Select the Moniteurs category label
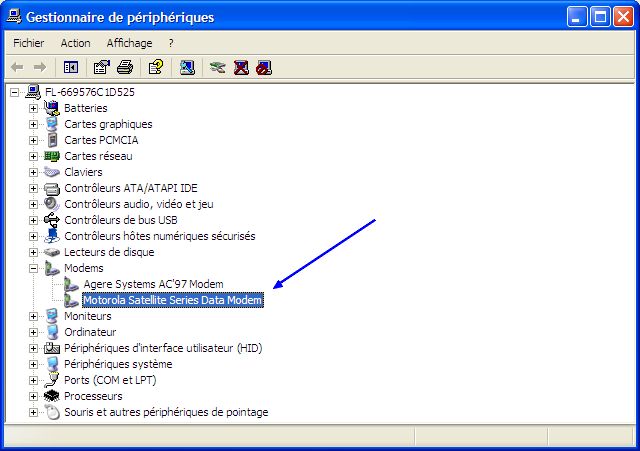 [88, 316]
